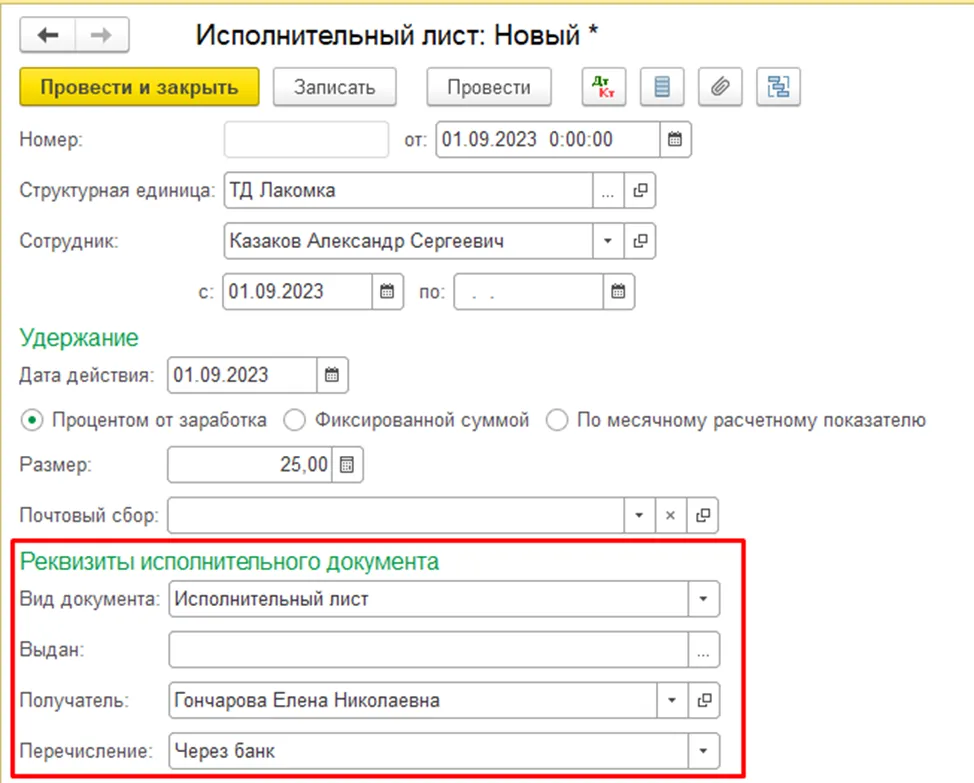
Task: Click the Удержание section heading
Action: pyautogui.click(x=79, y=338)
